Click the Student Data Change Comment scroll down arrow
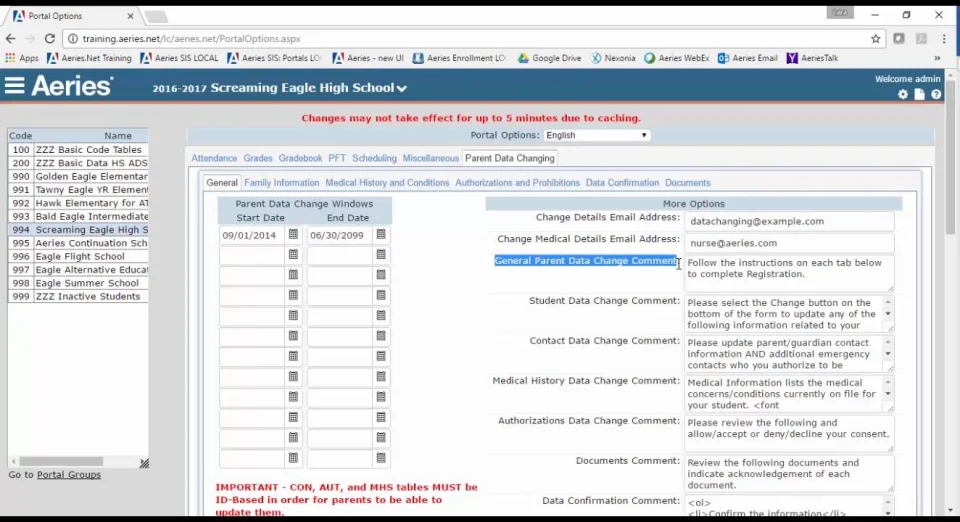Screen dimensions: 960x522 pyautogui.click(x=888, y=314)
